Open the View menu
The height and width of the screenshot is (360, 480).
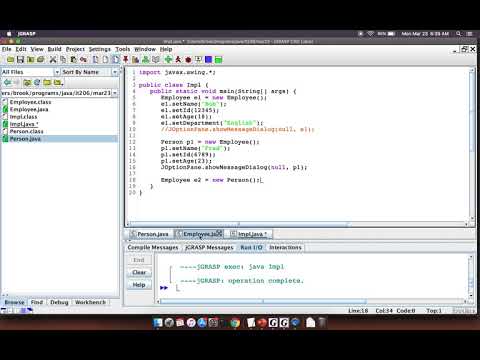37,49
